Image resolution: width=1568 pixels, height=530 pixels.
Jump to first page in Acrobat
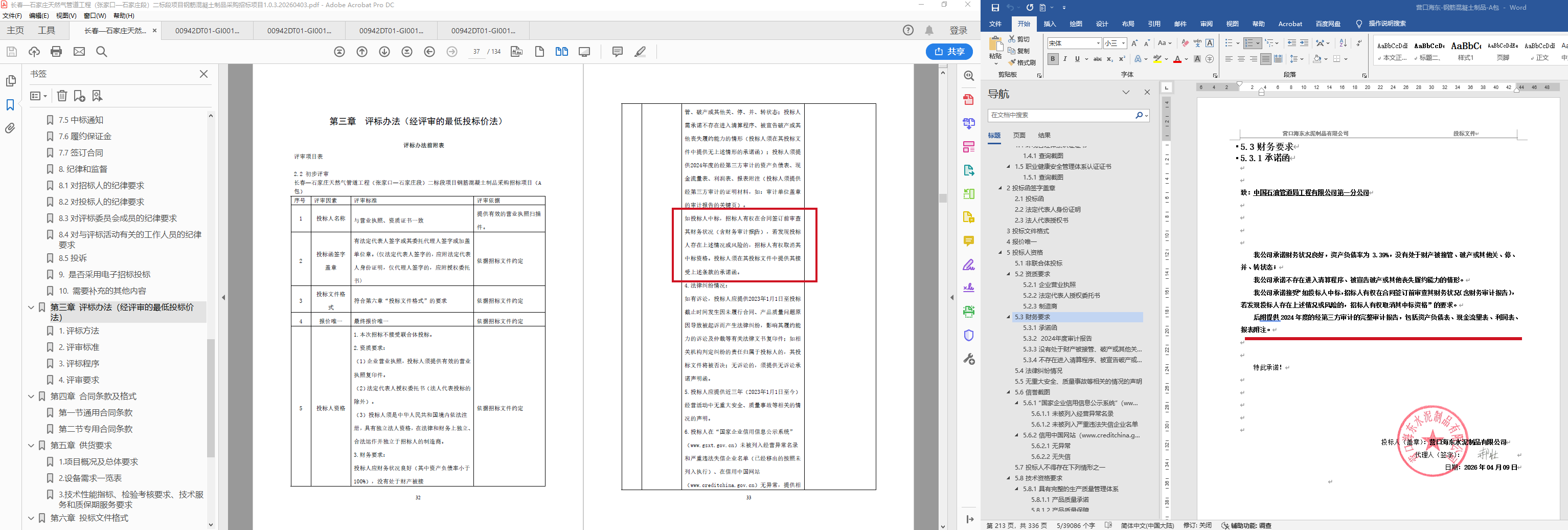(339, 52)
